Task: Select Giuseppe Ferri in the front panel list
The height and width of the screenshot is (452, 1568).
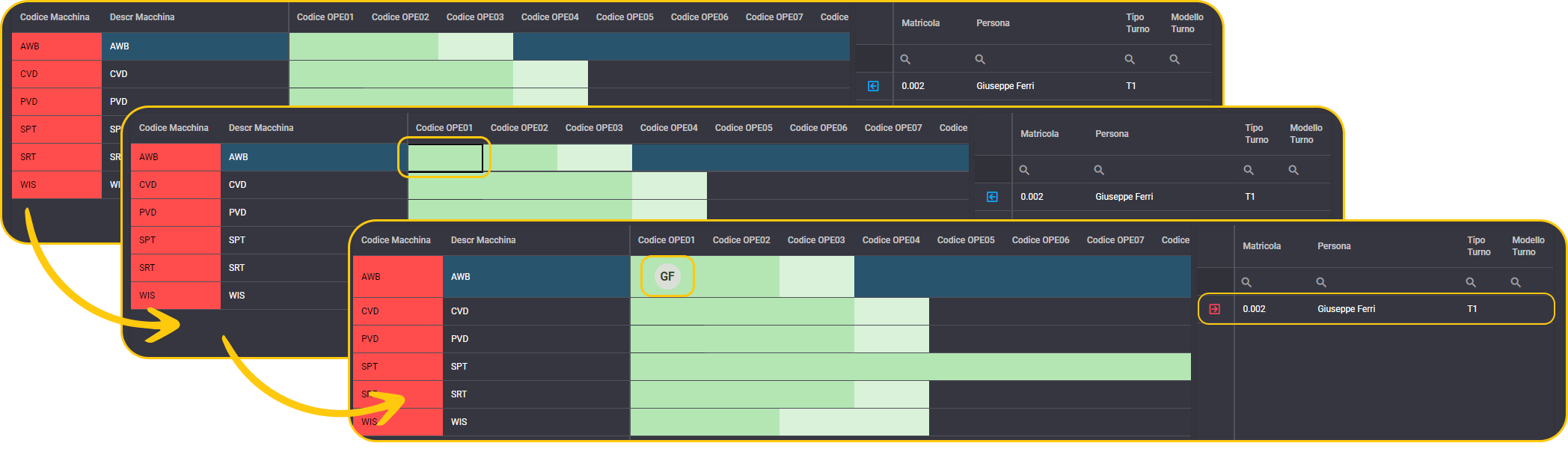Action: pyautogui.click(x=1347, y=309)
